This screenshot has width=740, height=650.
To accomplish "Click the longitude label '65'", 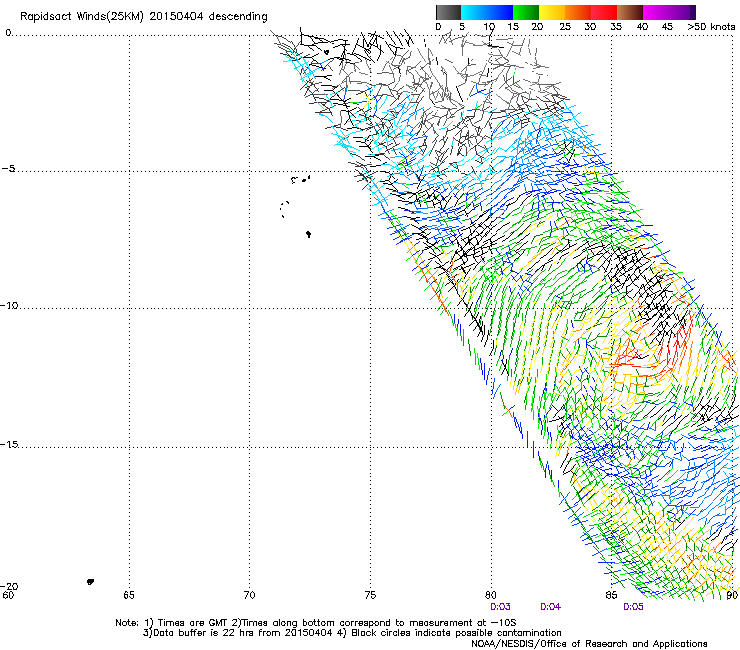I will pos(129,595).
